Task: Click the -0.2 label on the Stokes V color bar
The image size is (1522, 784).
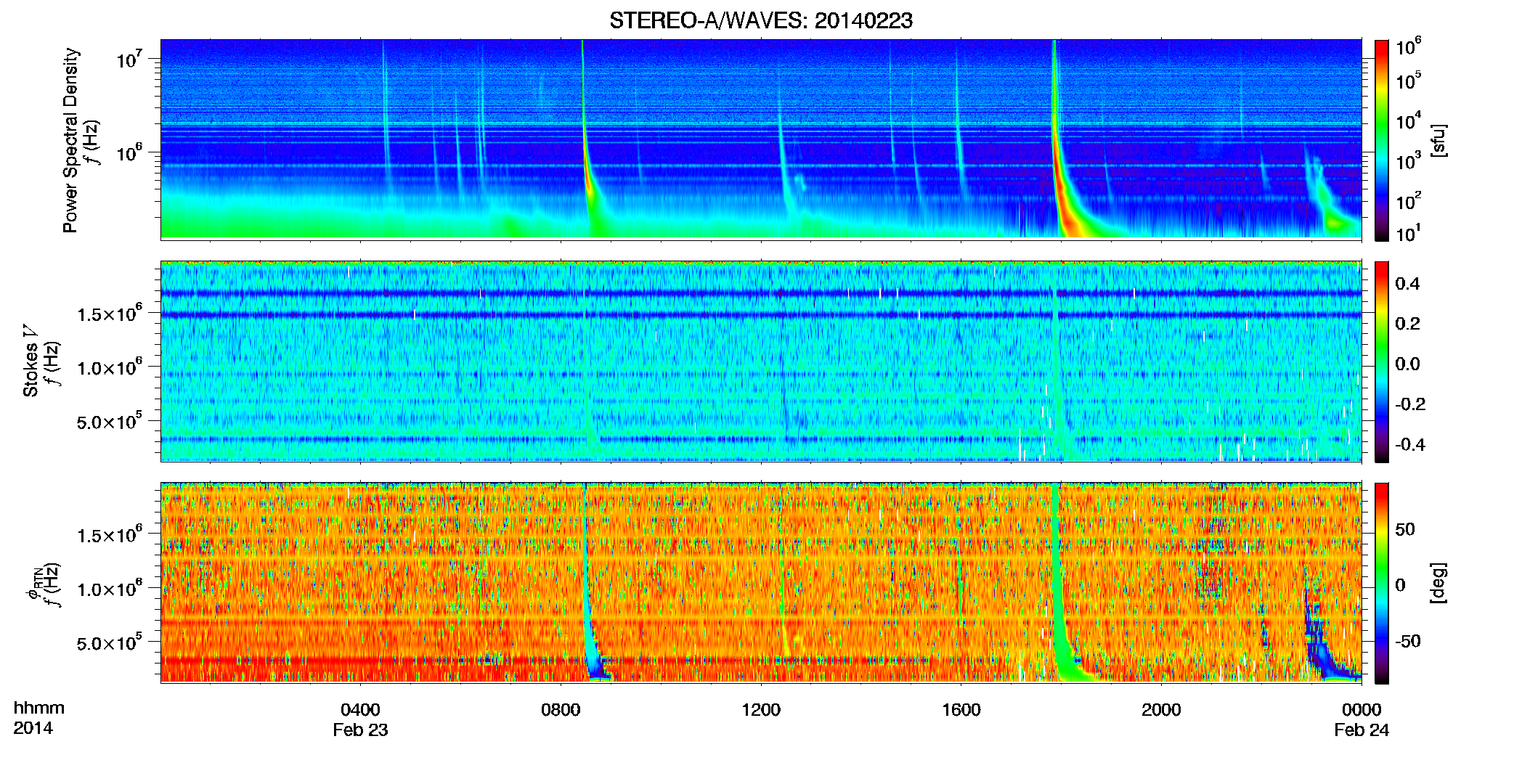Action: 1409,404
